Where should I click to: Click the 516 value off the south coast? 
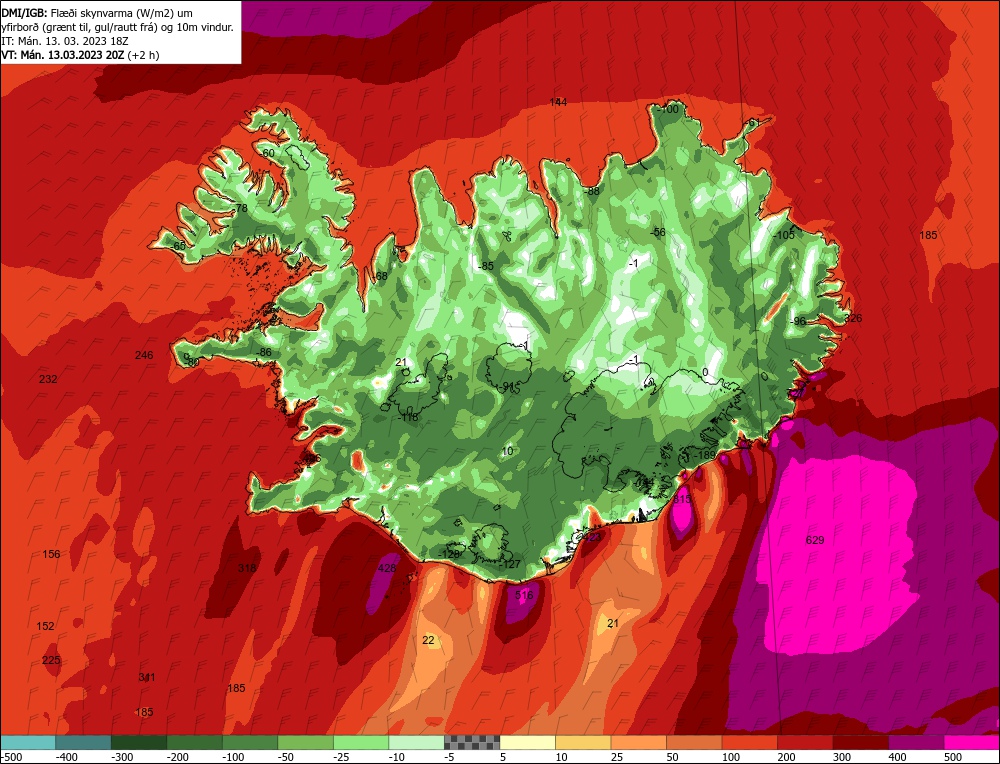click(524, 595)
